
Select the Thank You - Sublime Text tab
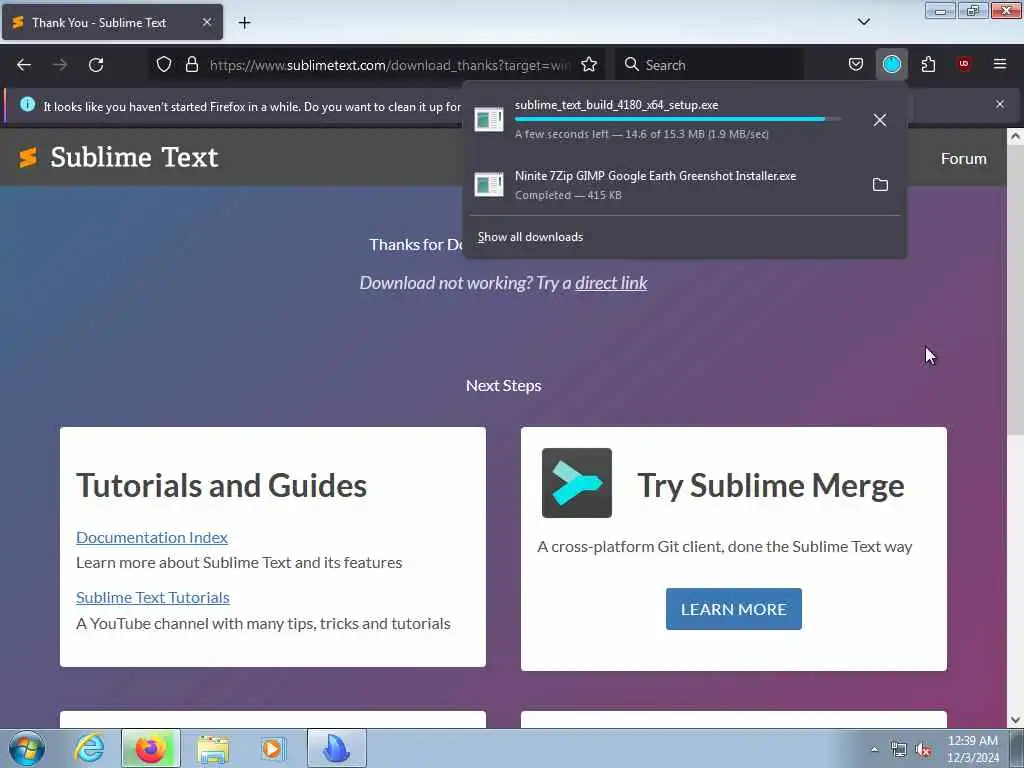[112, 22]
